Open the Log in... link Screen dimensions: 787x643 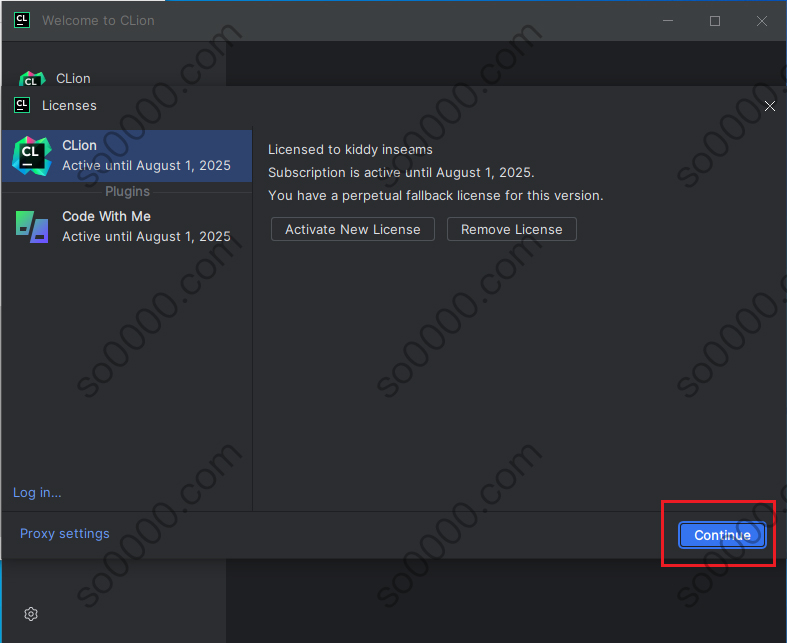(x=37, y=492)
